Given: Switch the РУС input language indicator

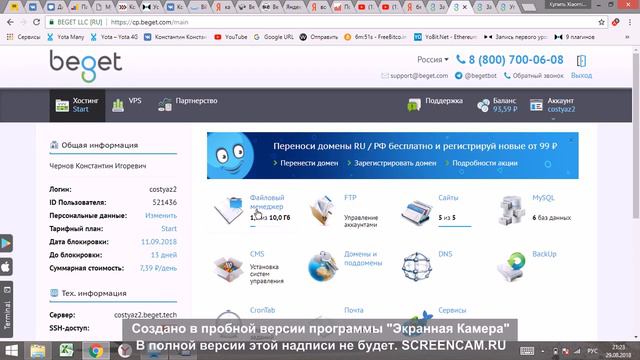Looking at the screenshot, I should [x=592, y=351].
